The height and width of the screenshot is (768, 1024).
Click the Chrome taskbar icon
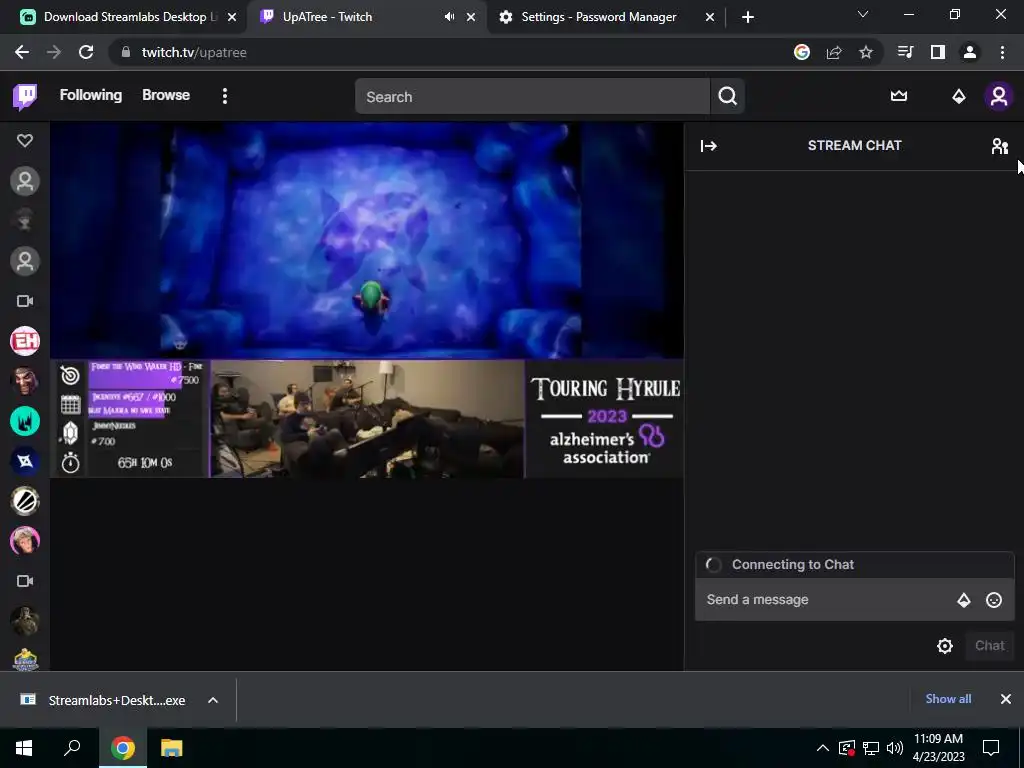pos(122,748)
